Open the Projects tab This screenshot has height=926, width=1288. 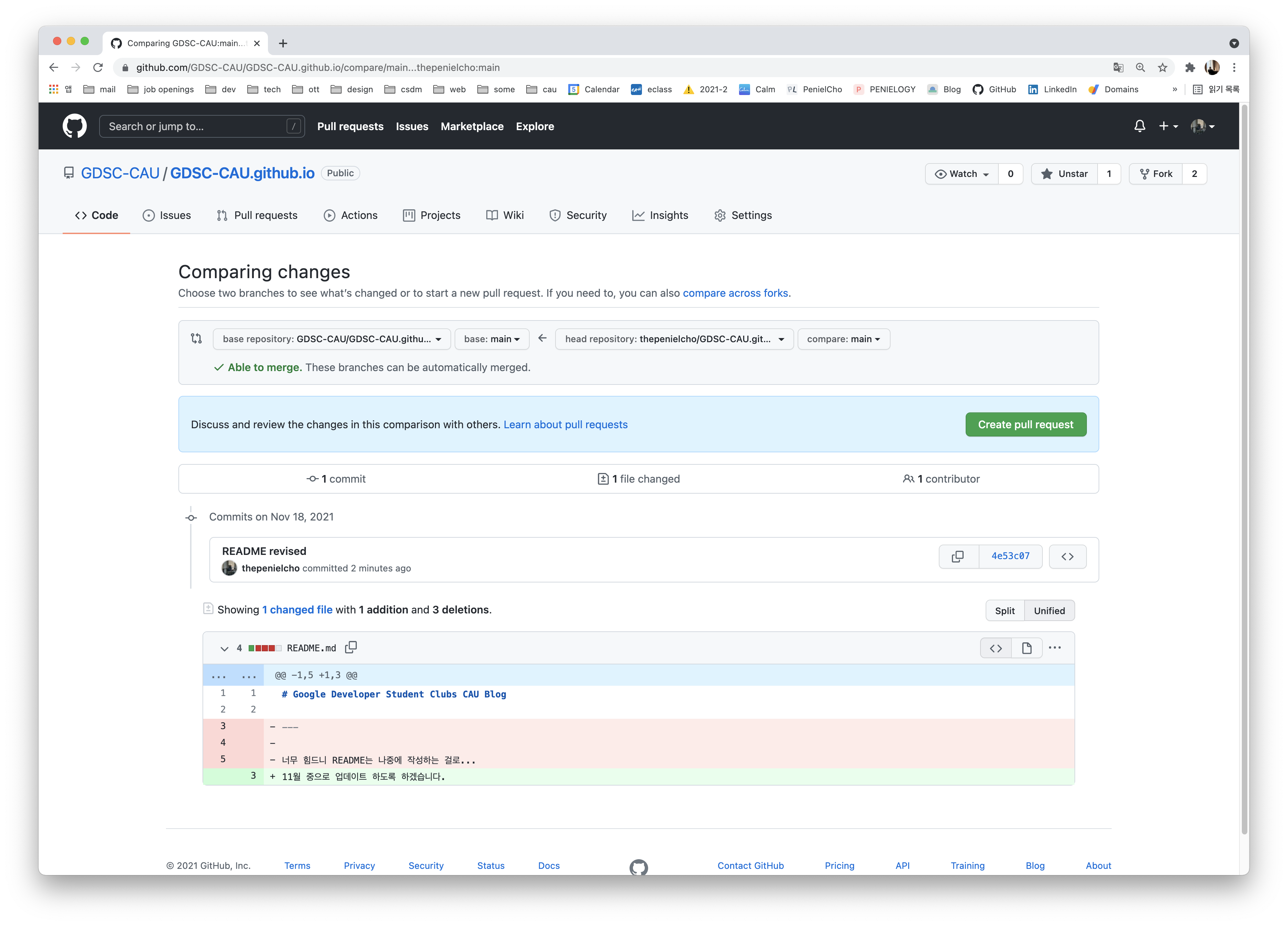pyautogui.click(x=432, y=215)
